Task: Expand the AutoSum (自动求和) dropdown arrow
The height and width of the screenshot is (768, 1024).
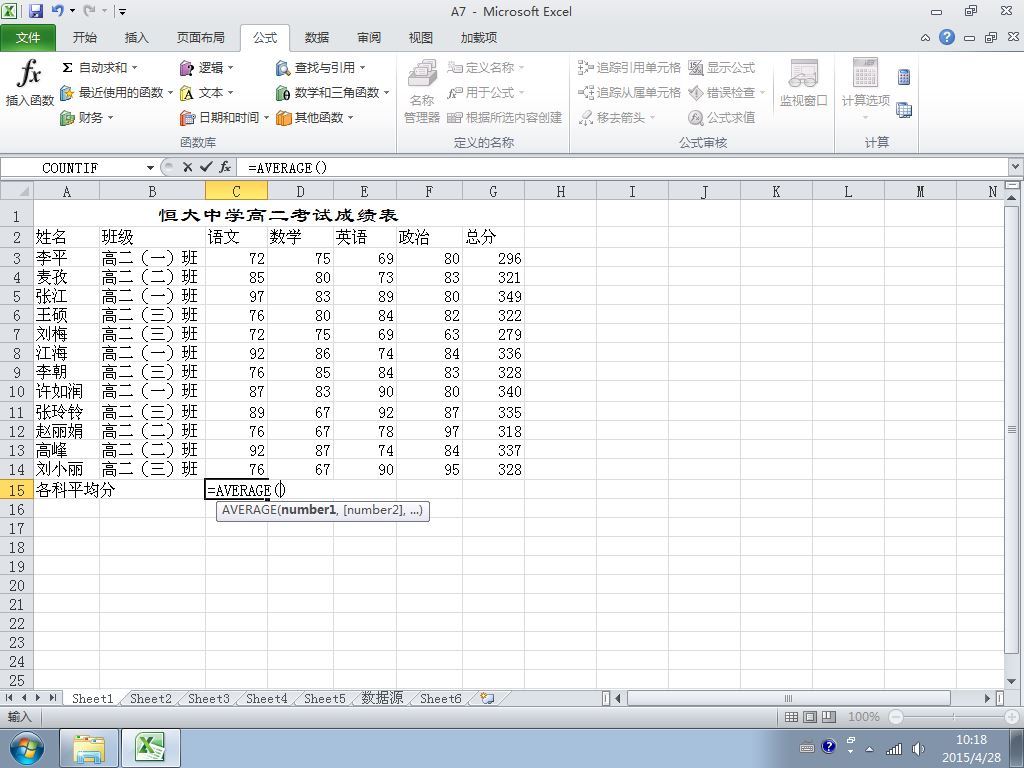Action: click(x=135, y=68)
